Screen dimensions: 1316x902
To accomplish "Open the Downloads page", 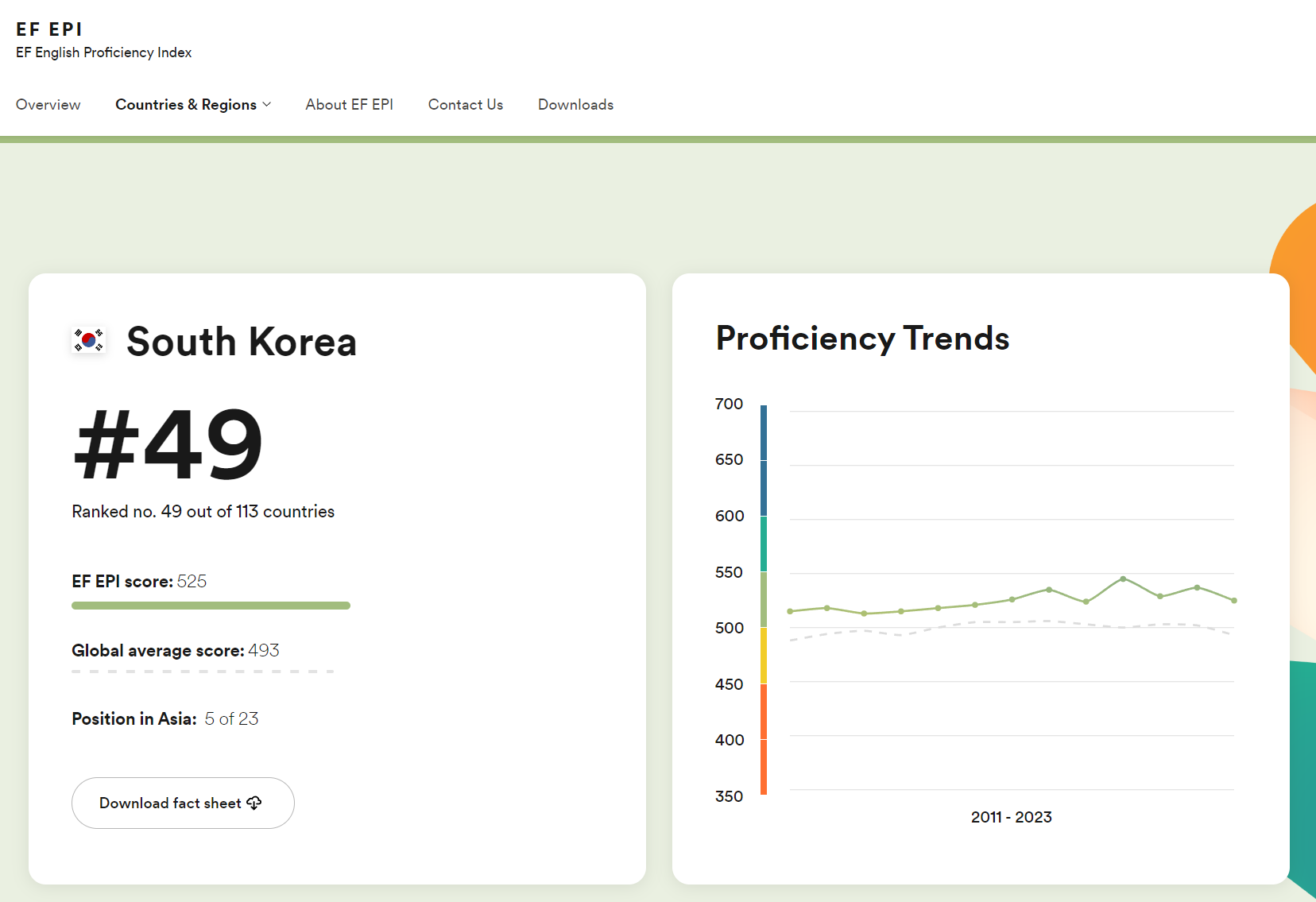I will tap(575, 105).
